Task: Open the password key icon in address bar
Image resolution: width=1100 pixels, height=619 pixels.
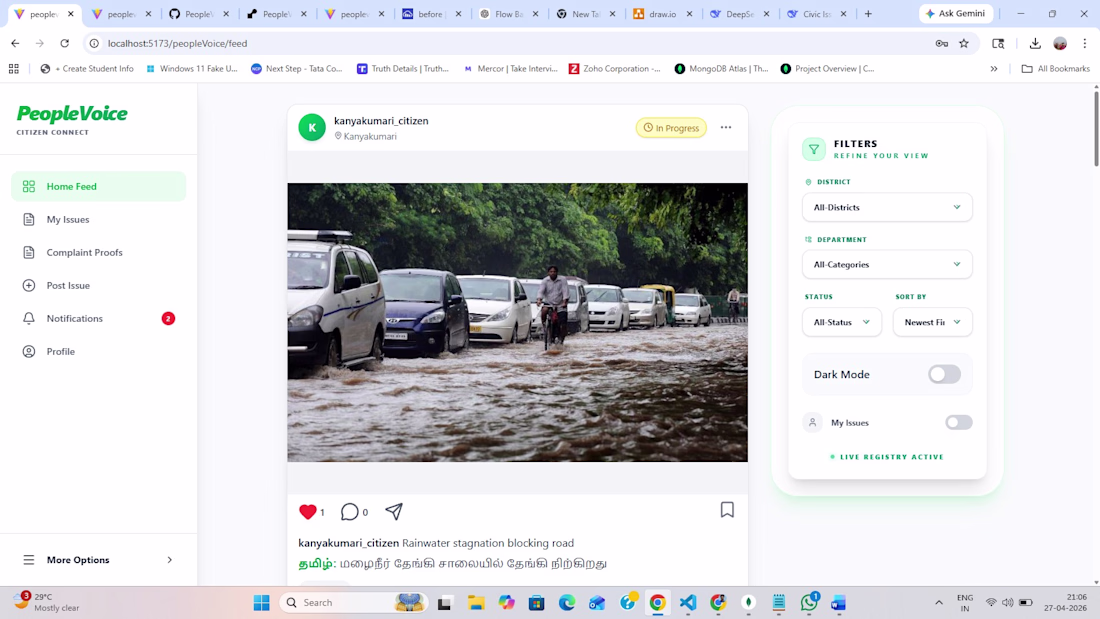Action: [941, 44]
